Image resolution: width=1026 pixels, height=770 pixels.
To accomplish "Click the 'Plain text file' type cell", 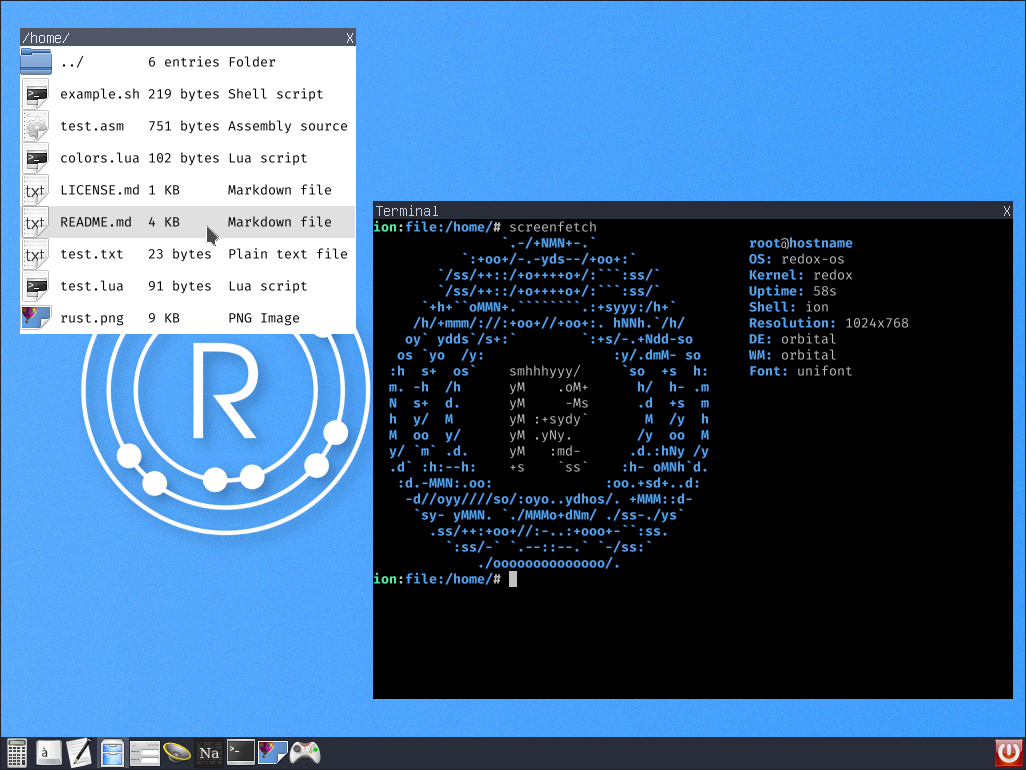I will click(288, 254).
